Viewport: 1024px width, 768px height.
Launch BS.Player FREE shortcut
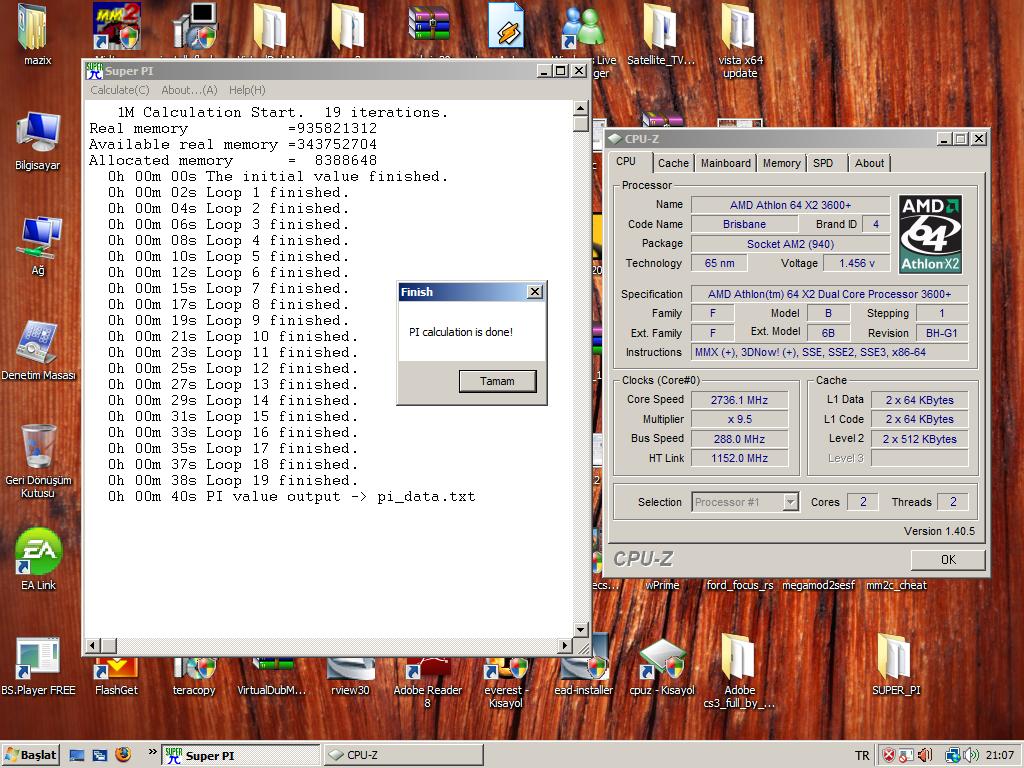click(x=38, y=658)
